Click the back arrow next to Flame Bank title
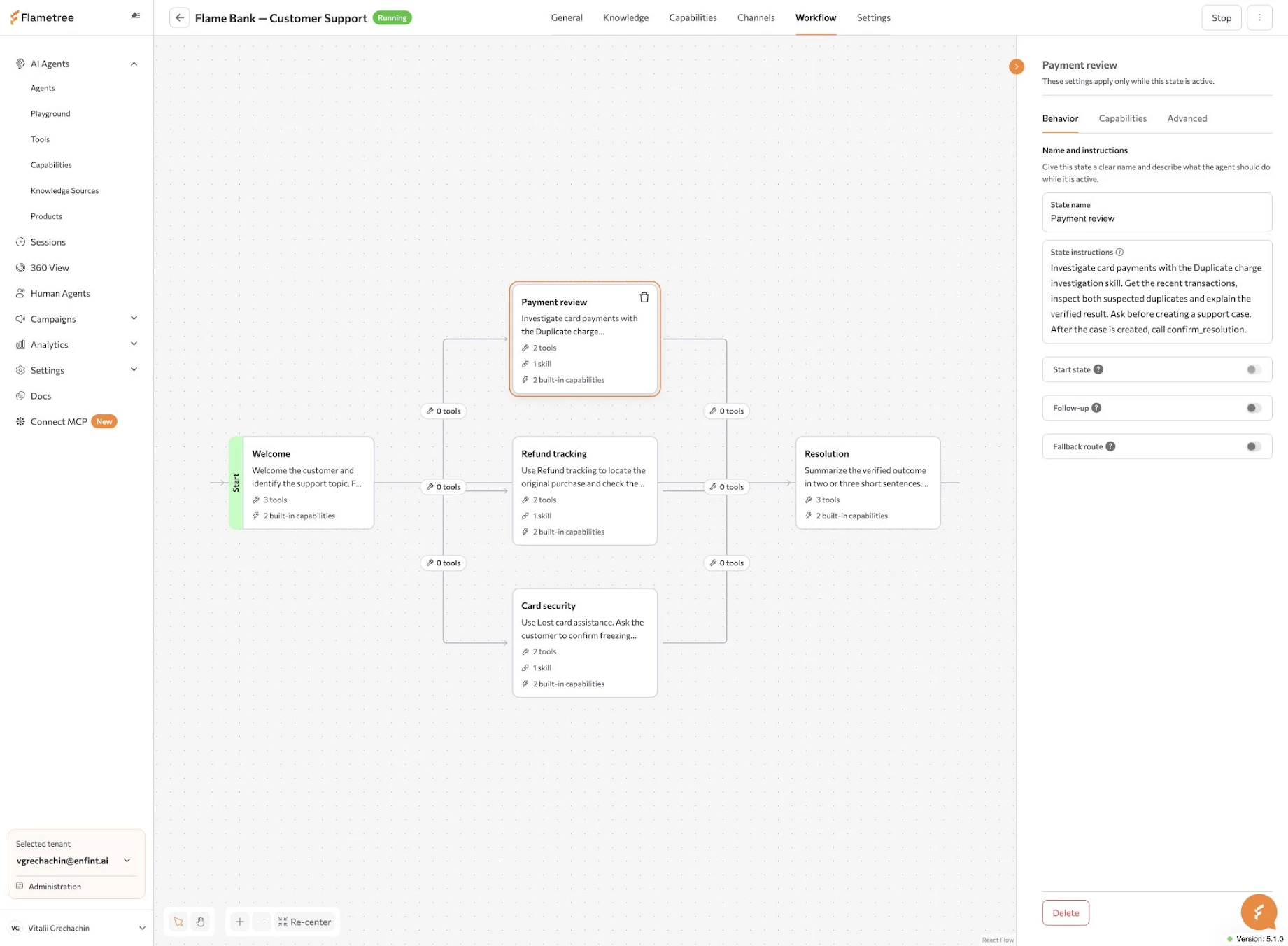The width and height of the screenshot is (1288, 946). point(180,18)
